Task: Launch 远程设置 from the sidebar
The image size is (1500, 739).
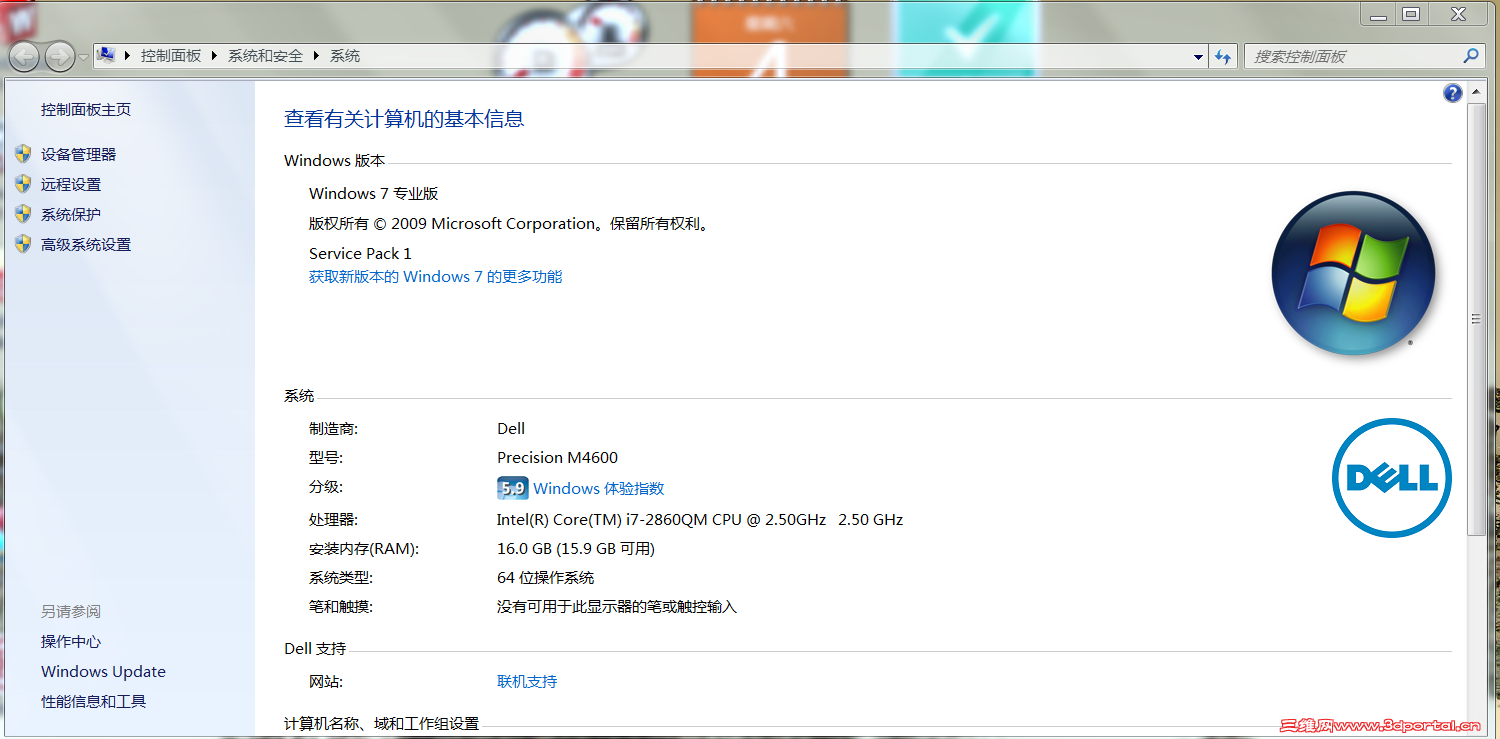Action: [71, 184]
